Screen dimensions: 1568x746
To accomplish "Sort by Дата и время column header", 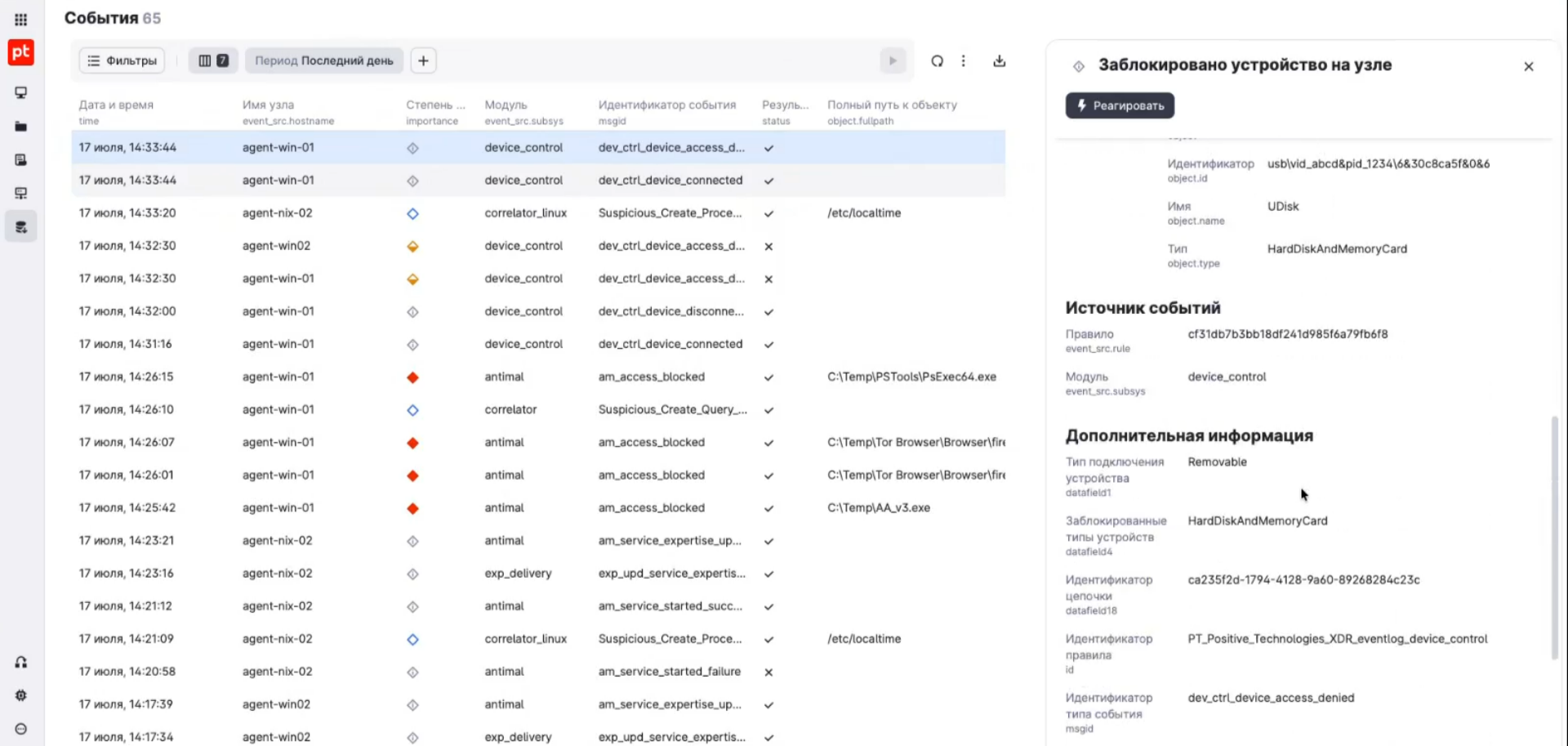I will 116,105.
